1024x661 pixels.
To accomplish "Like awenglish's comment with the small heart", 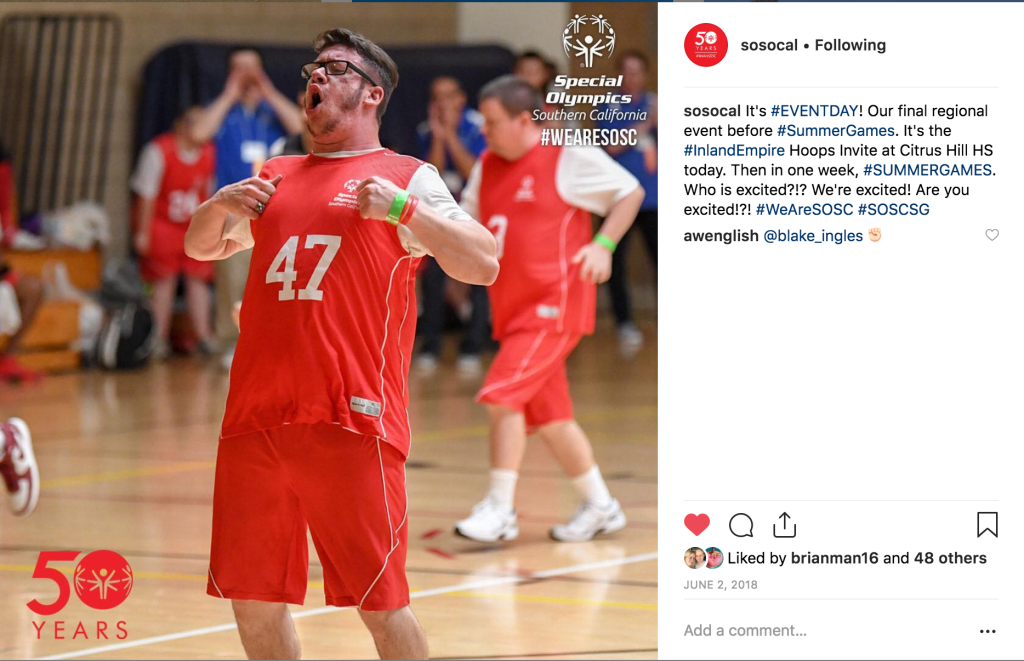I will point(992,235).
